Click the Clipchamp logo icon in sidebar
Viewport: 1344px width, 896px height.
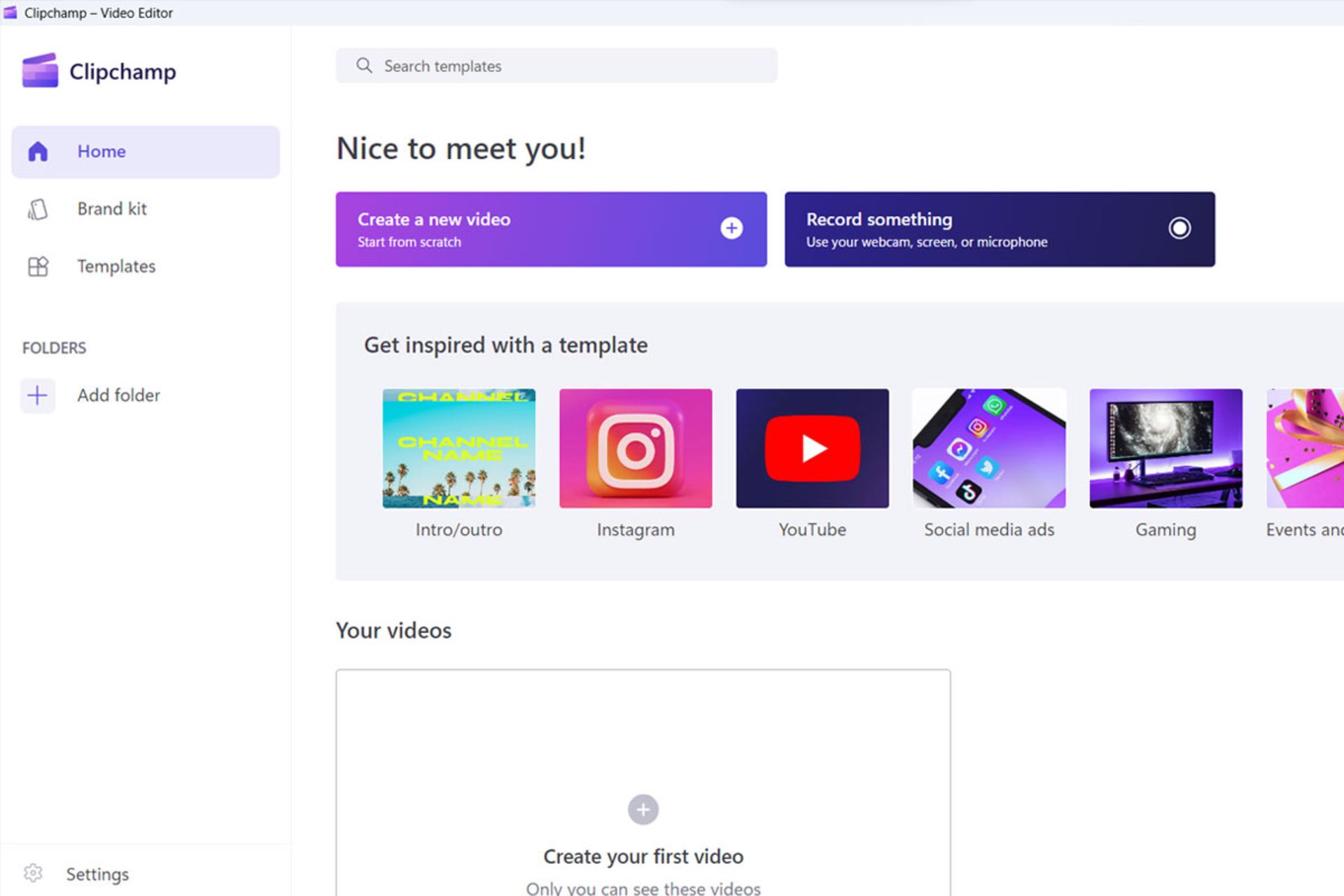[x=40, y=71]
